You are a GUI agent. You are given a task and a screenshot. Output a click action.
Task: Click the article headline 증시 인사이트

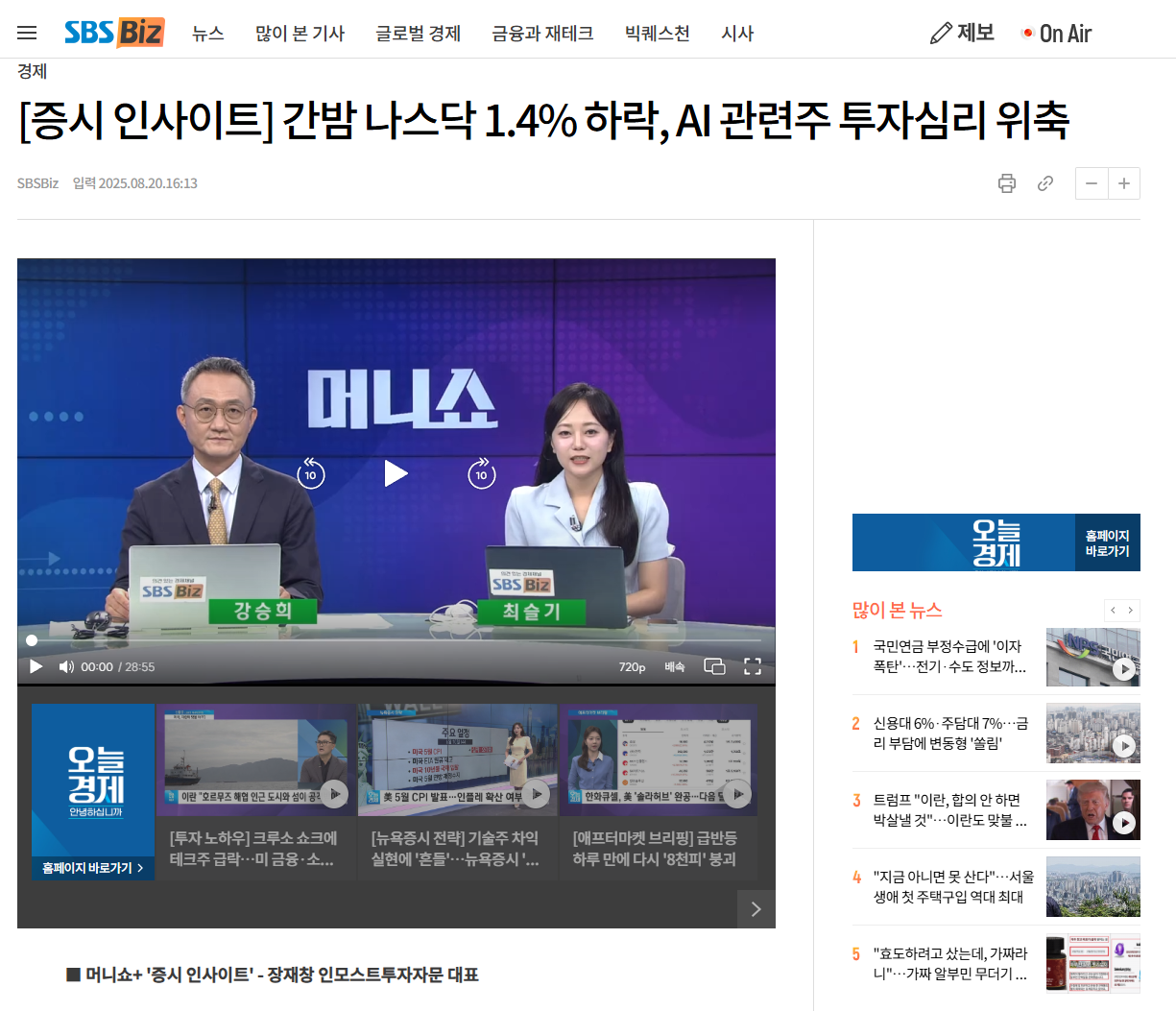click(543, 121)
